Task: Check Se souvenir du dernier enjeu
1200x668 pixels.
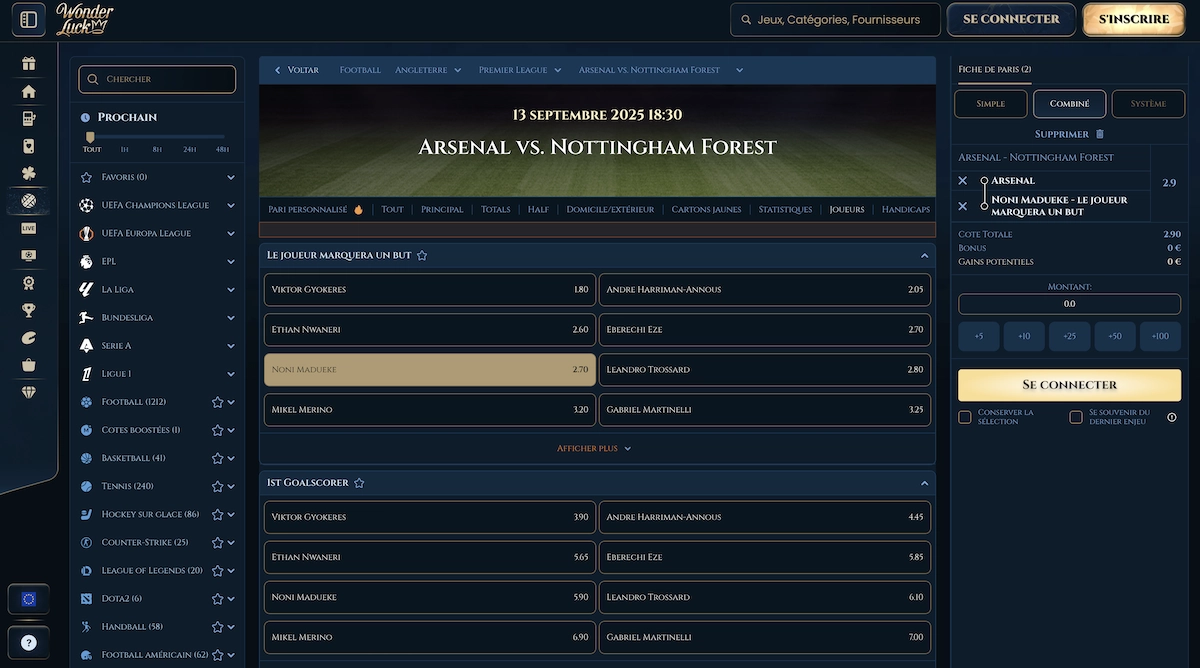Action: tap(1076, 416)
